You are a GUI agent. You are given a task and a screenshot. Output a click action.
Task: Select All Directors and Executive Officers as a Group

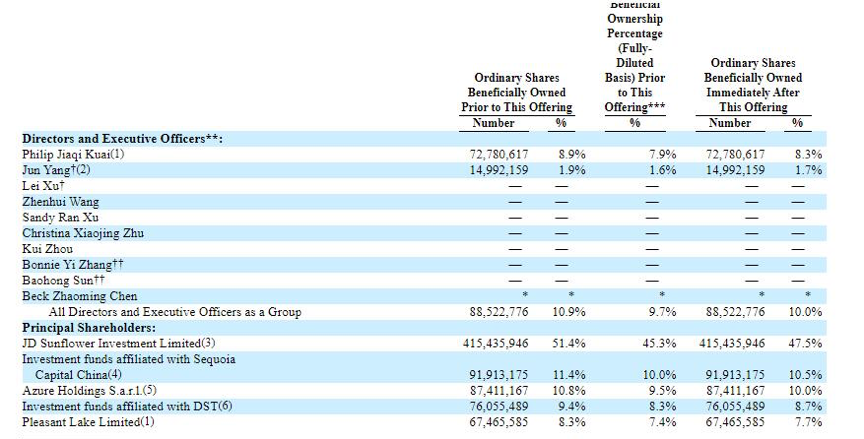168,312
